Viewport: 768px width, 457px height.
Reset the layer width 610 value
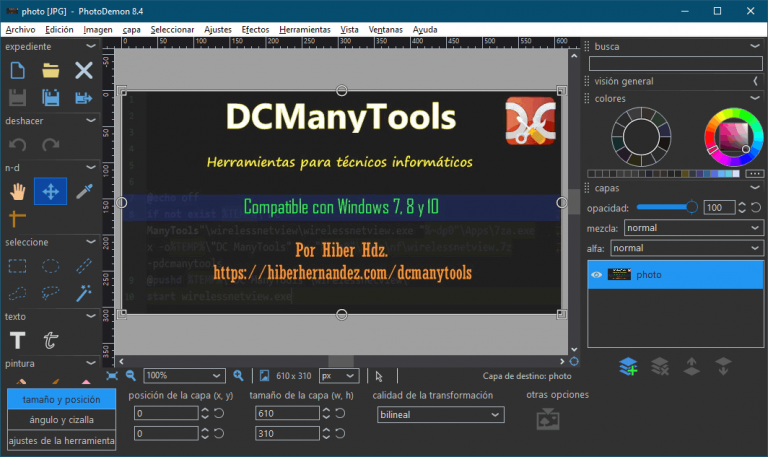340,413
